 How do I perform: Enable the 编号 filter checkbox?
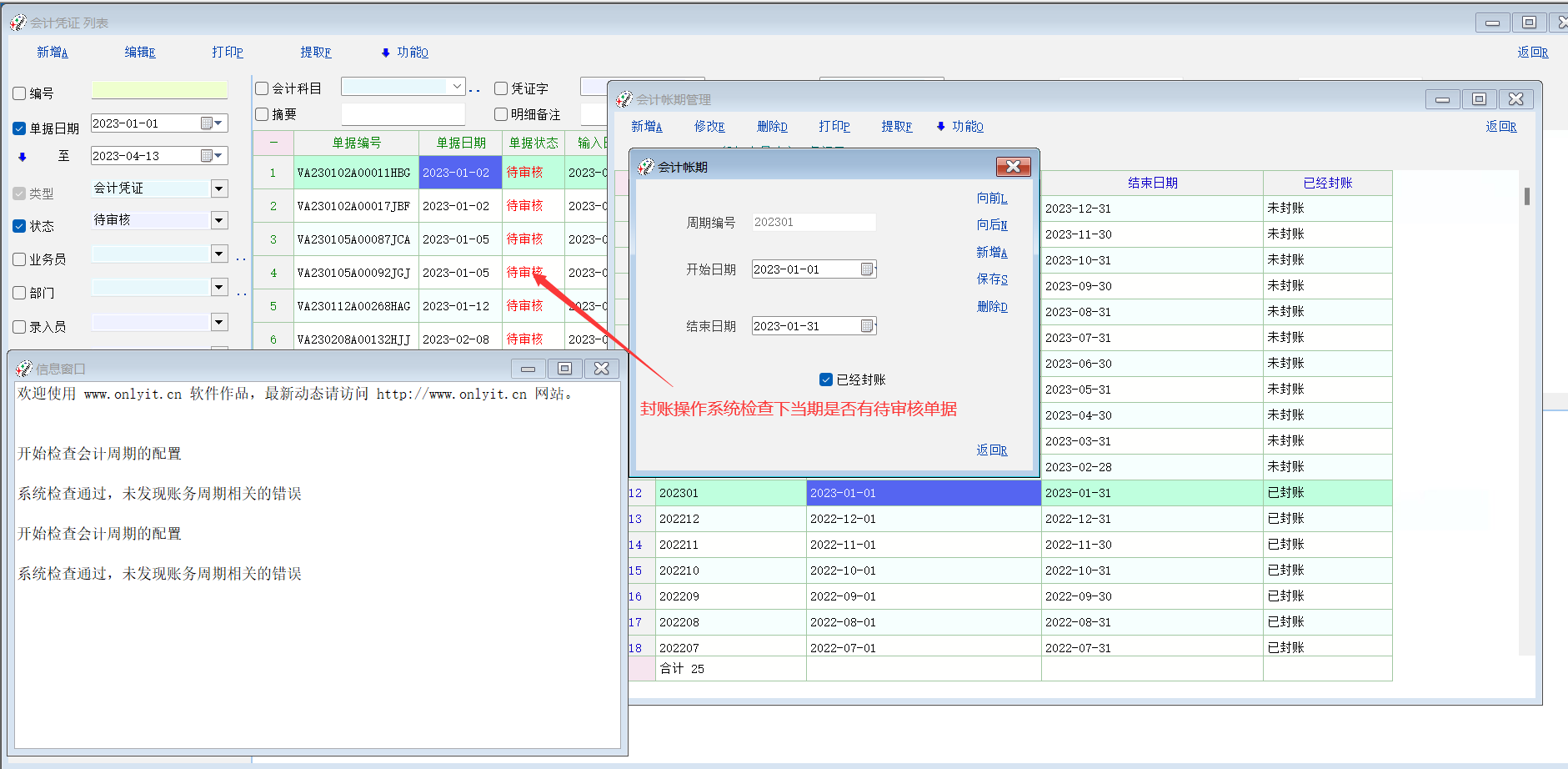pos(19,93)
